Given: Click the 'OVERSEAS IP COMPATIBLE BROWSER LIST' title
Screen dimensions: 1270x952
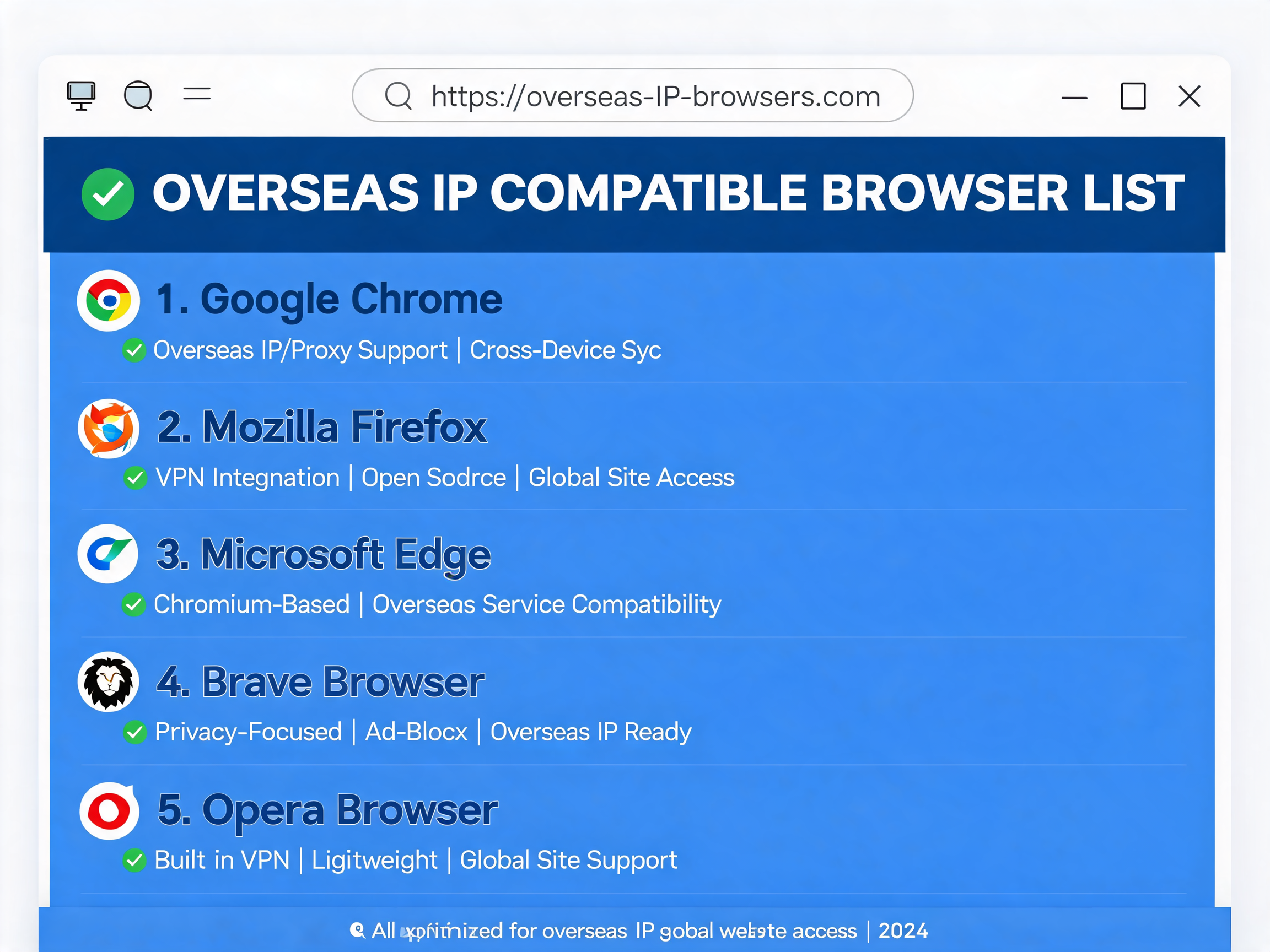Looking at the screenshot, I should (668, 193).
